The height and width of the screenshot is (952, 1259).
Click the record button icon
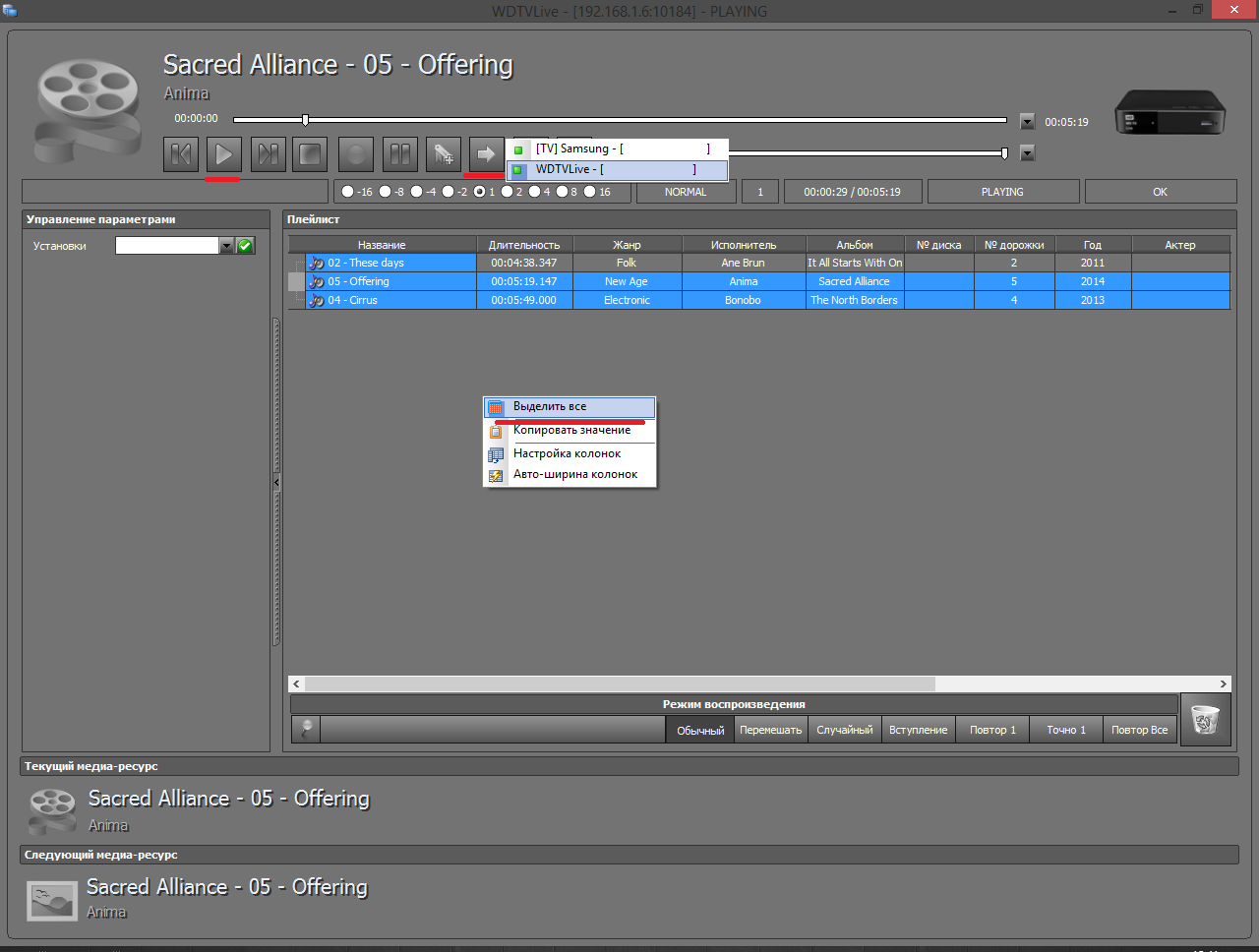pyautogui.click(x=356, y=154)
